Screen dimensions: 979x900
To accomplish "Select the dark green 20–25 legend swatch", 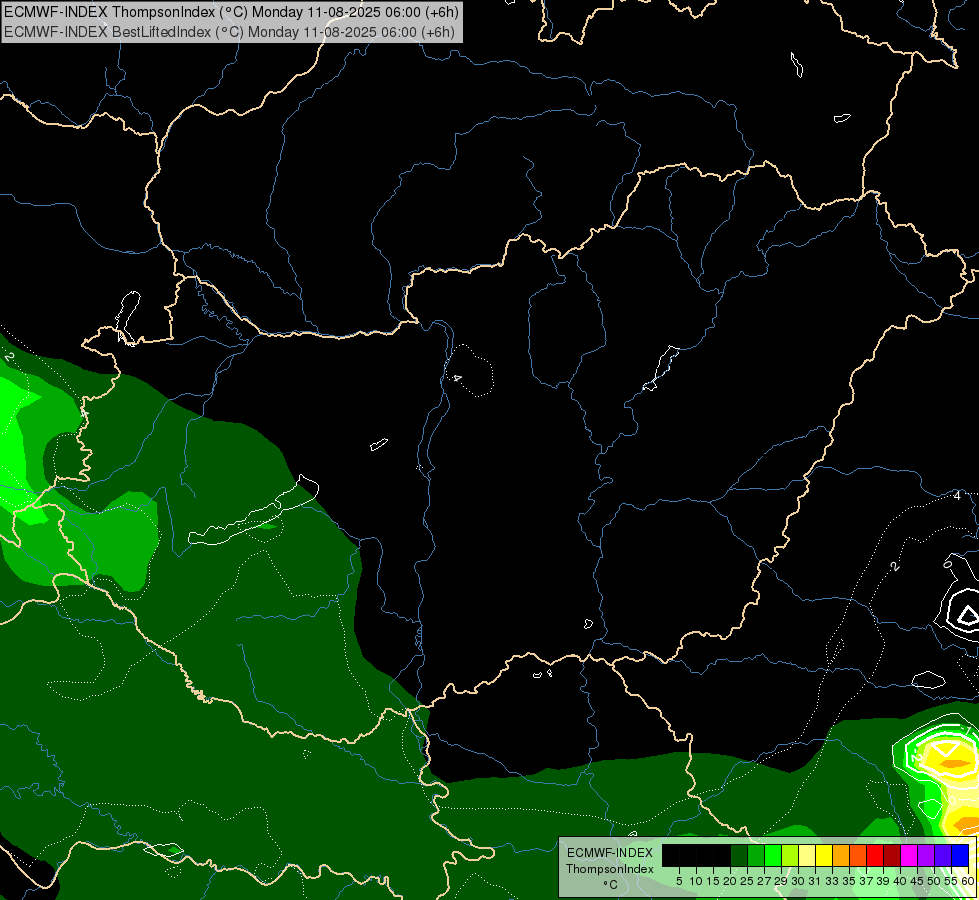I will point(739,856).
